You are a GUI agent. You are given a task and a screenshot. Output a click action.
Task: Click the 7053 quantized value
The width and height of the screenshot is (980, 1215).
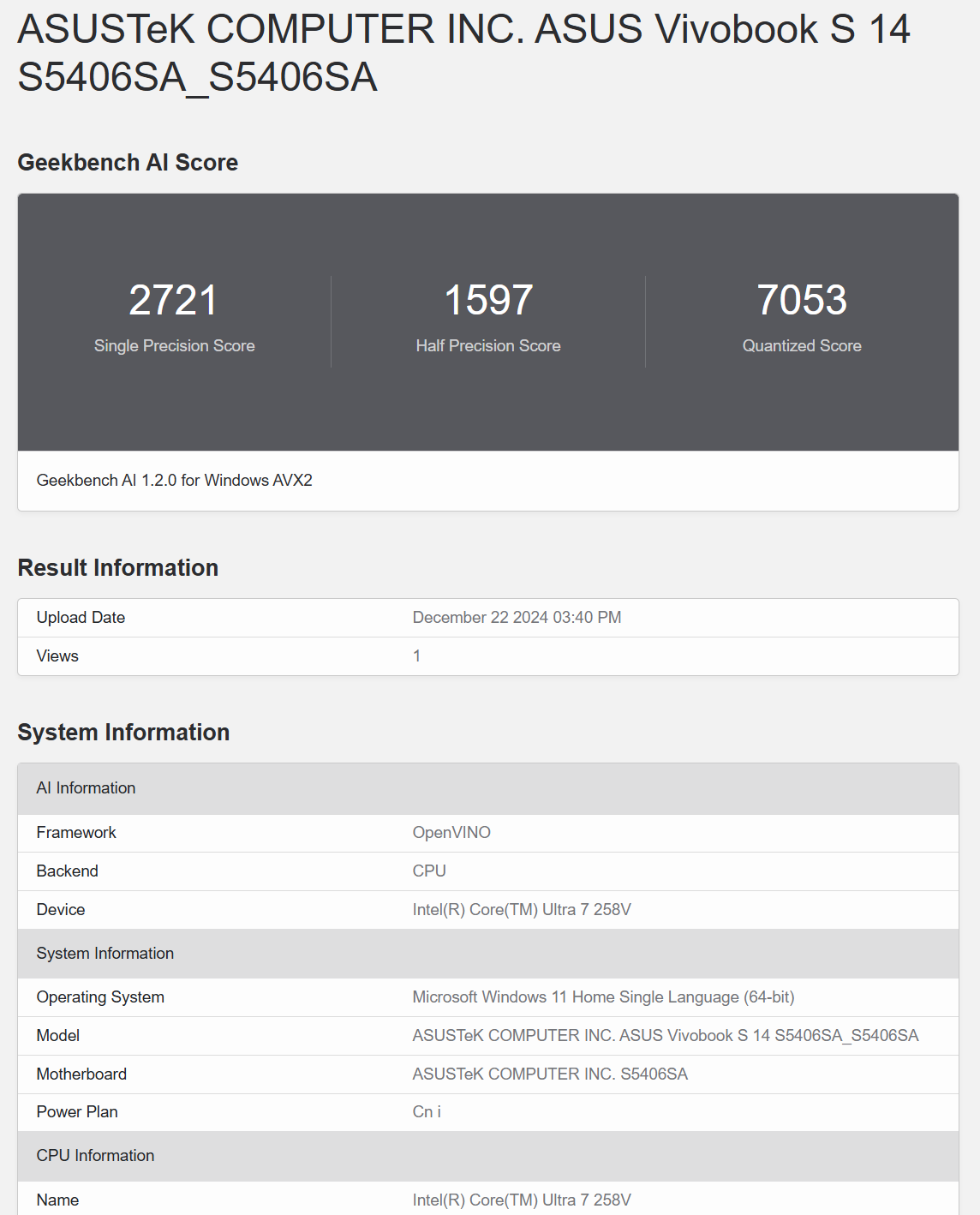point(802,300)
